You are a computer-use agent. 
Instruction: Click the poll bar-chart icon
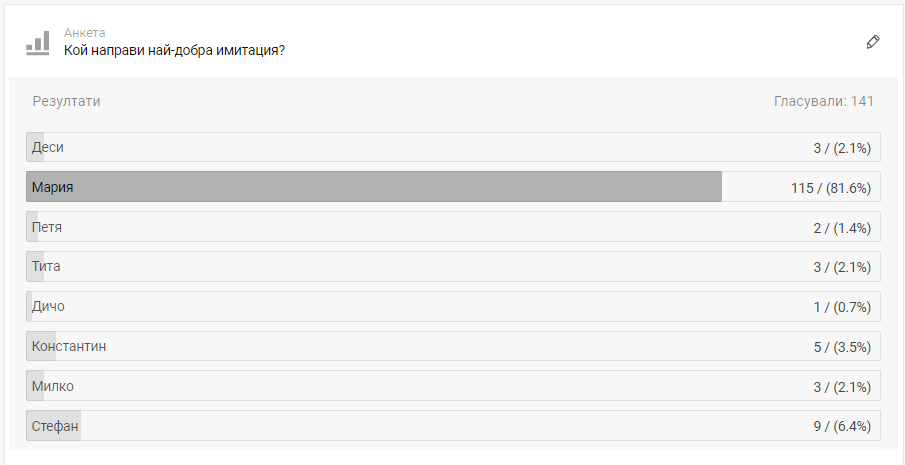tap(38, 42)
